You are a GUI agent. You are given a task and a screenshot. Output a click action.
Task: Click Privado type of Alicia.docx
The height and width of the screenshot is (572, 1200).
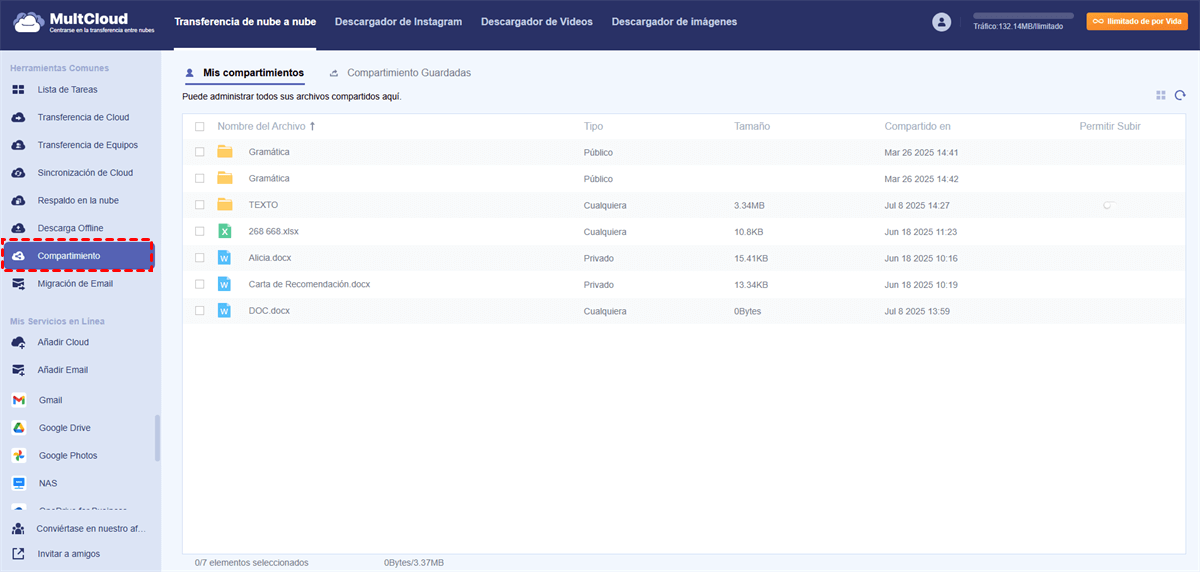click(x=599, y=258)
